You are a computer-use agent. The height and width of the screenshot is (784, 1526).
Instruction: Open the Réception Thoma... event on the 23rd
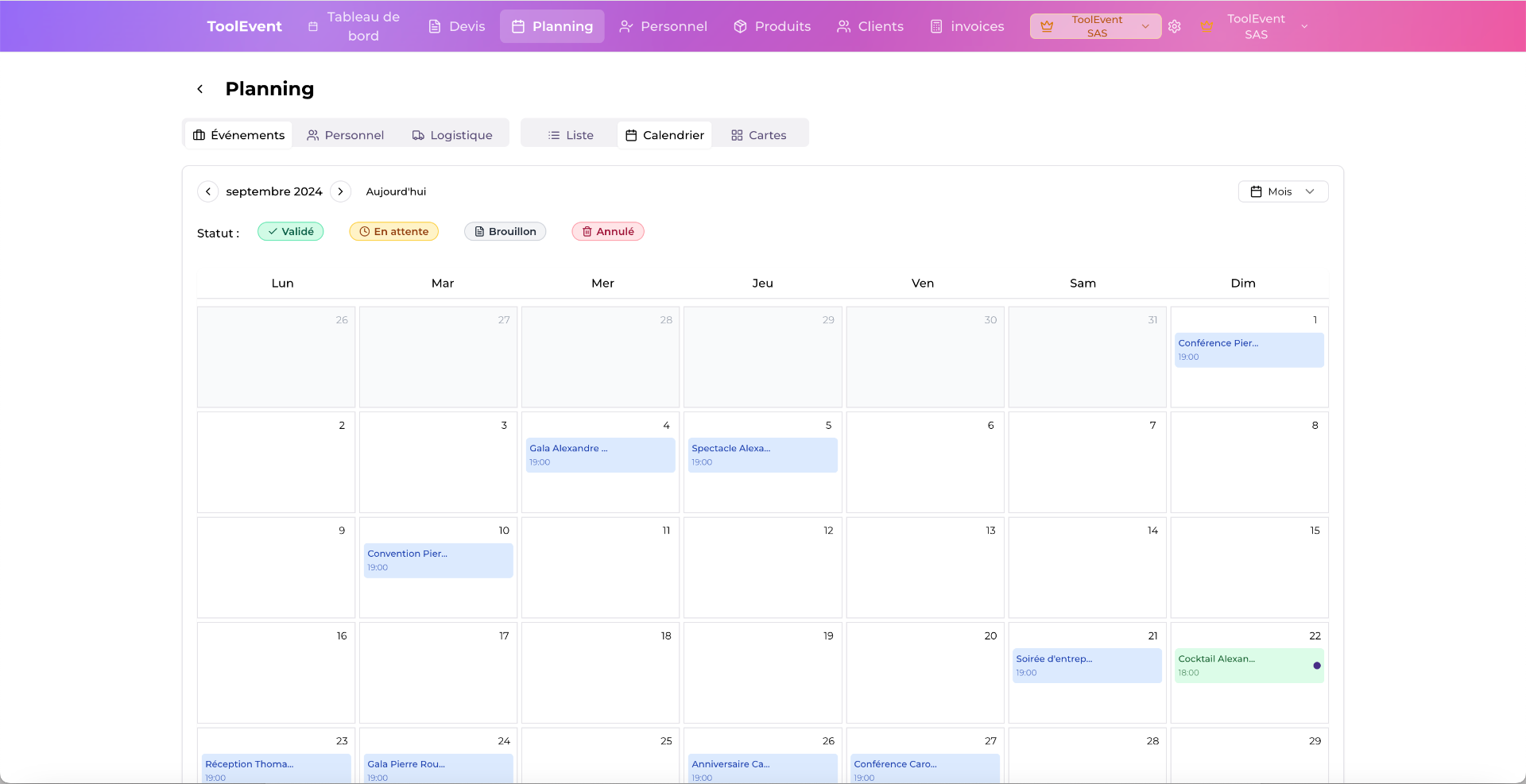[x=276, y=769]
